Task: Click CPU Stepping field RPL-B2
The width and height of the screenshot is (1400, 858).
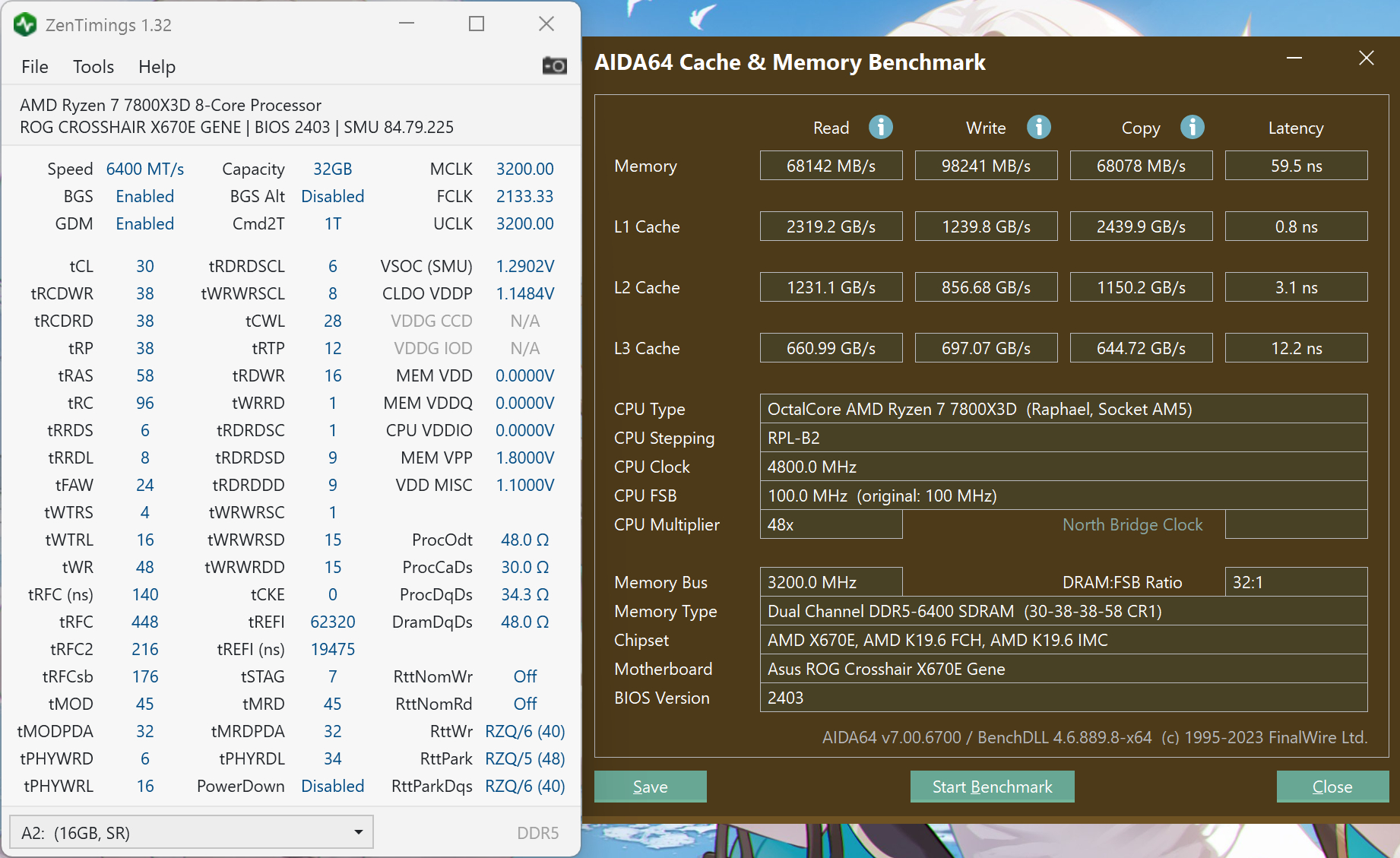Action: click(x=1064, y=438)
